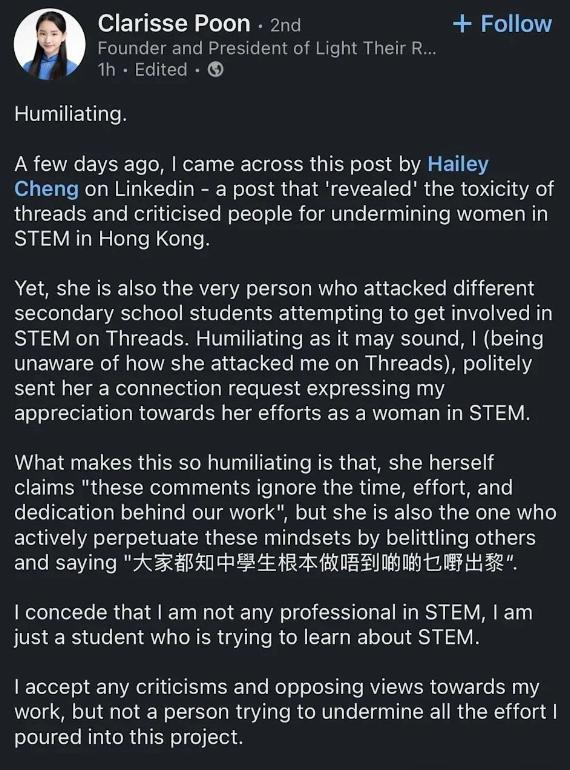Open Clarisse Poon's profile photo
The height and width of the screenshot is (770, 570).
pos(49,44)
